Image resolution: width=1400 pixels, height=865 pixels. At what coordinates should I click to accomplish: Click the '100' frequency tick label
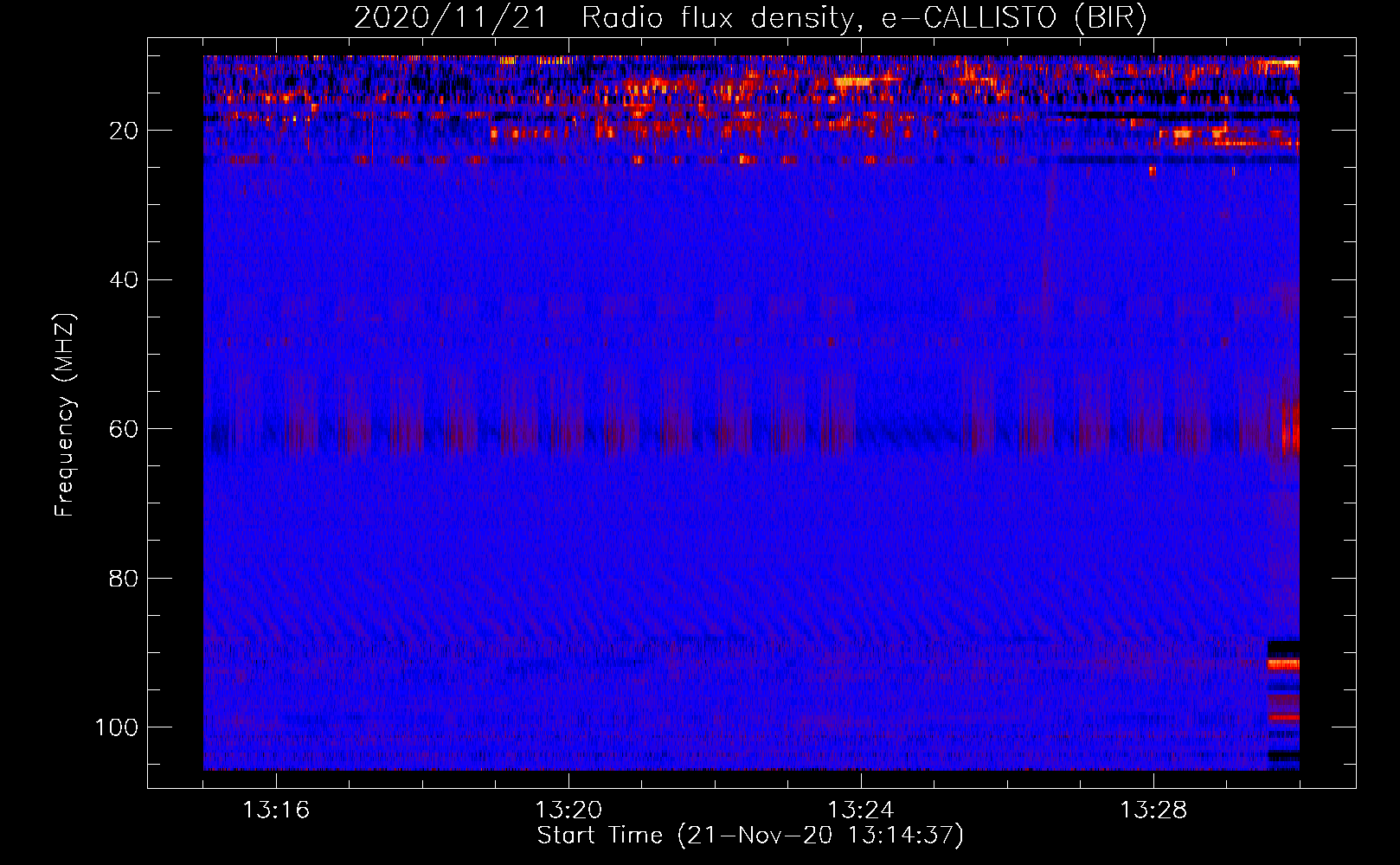(x=117, y=727)
